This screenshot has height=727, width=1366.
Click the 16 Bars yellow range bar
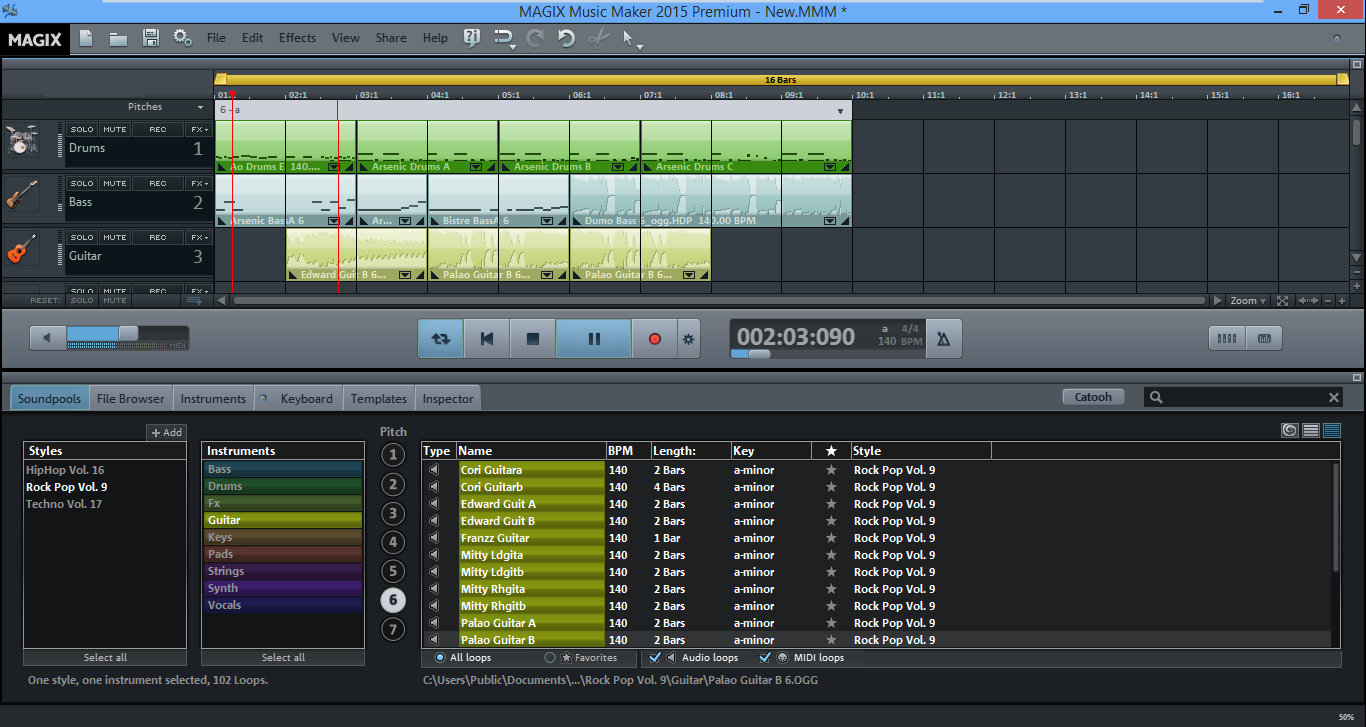pyautogui.click(x=781, y=79)
